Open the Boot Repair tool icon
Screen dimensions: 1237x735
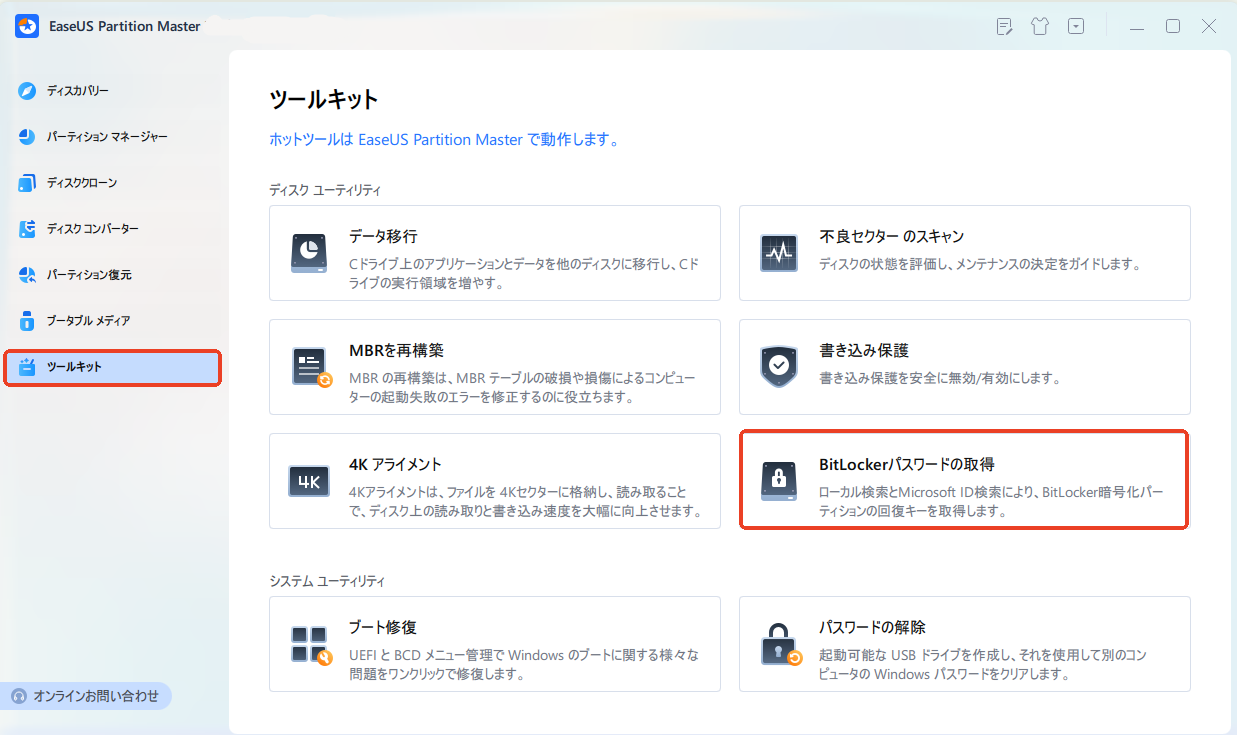pos(309,644)
